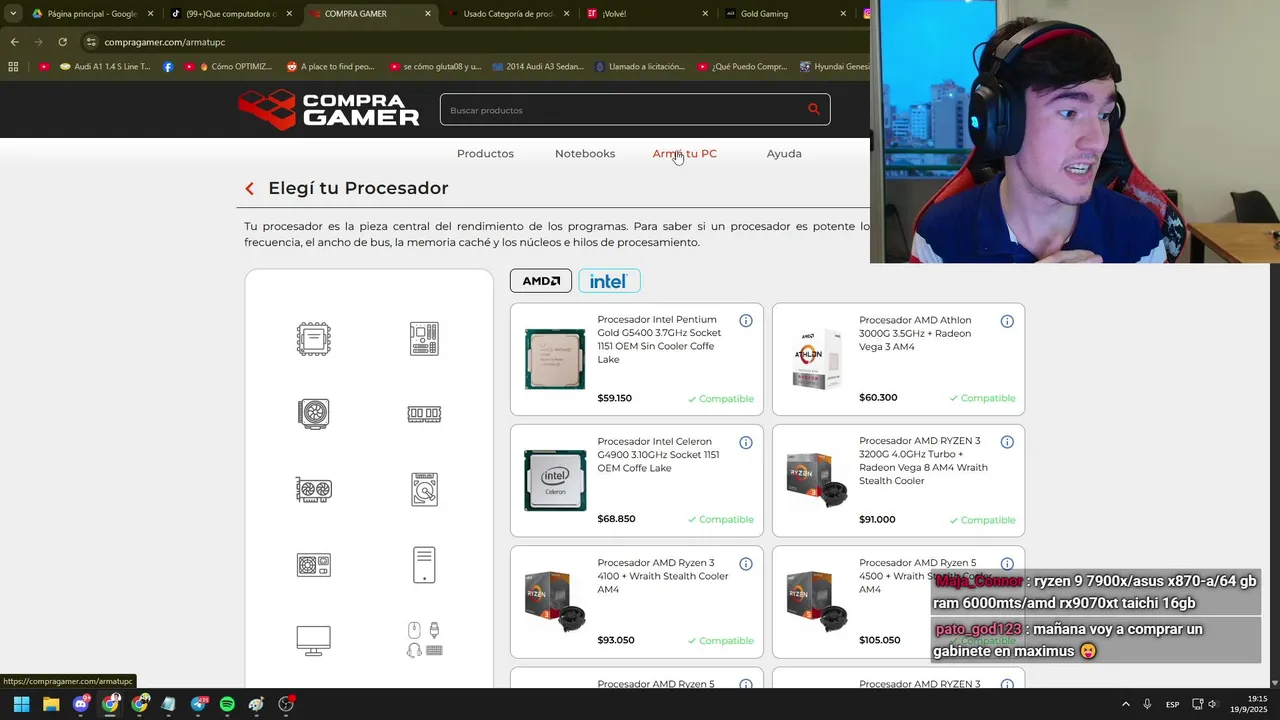Select the hard drive storage icon
Image resolution: width=1280 pixels, height=720 pixels.
pyautogui.click(x=424, y=489)
